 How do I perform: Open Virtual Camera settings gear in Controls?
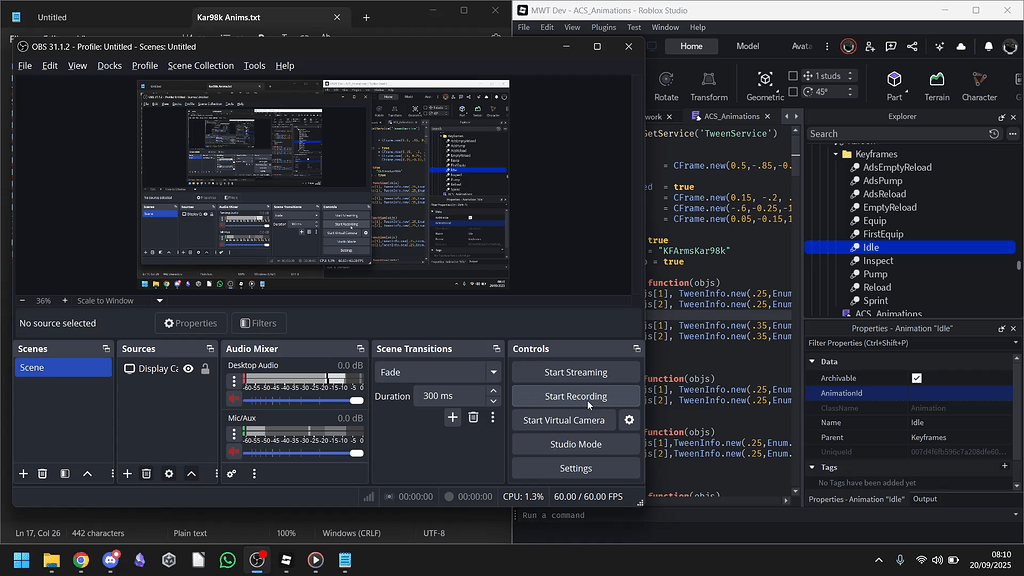point(628,420)
